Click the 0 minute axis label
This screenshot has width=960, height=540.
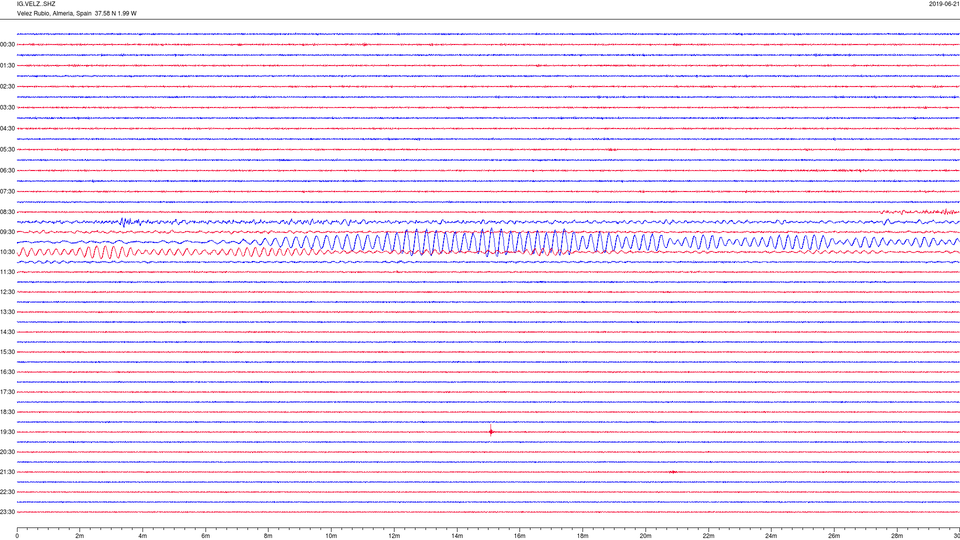point(17,536)
